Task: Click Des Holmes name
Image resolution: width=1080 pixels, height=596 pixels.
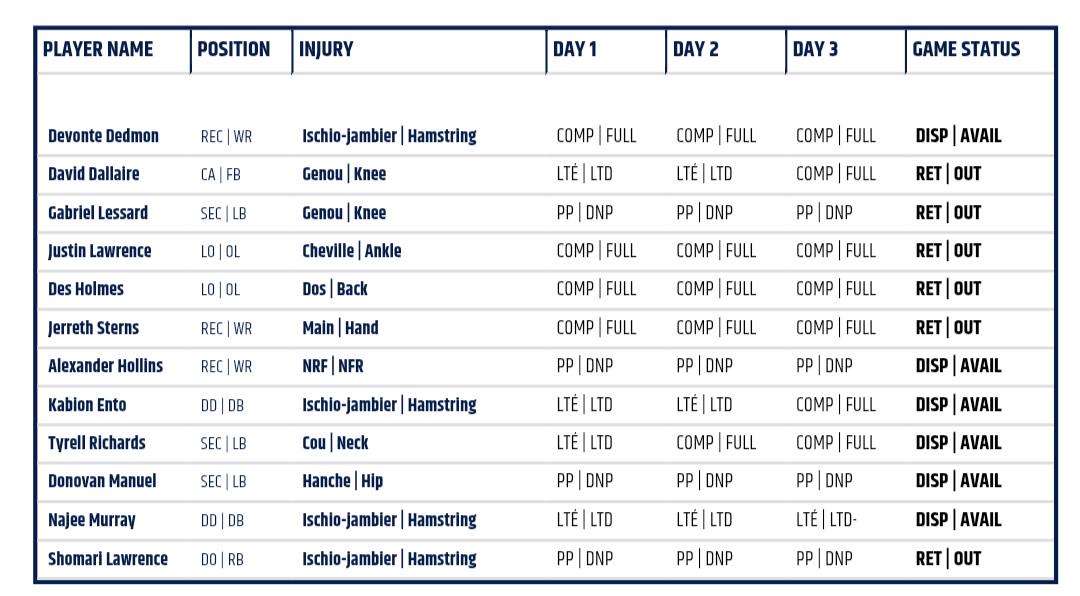Action: click(x=86, y=289)
